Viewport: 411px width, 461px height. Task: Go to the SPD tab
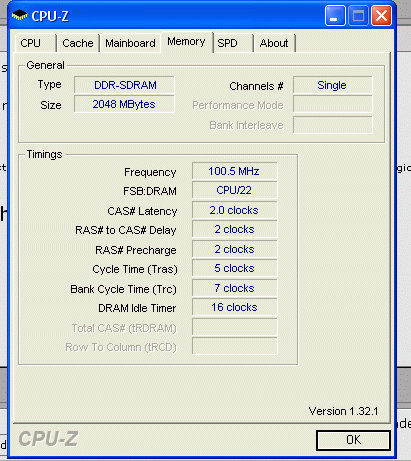point(233,43)
